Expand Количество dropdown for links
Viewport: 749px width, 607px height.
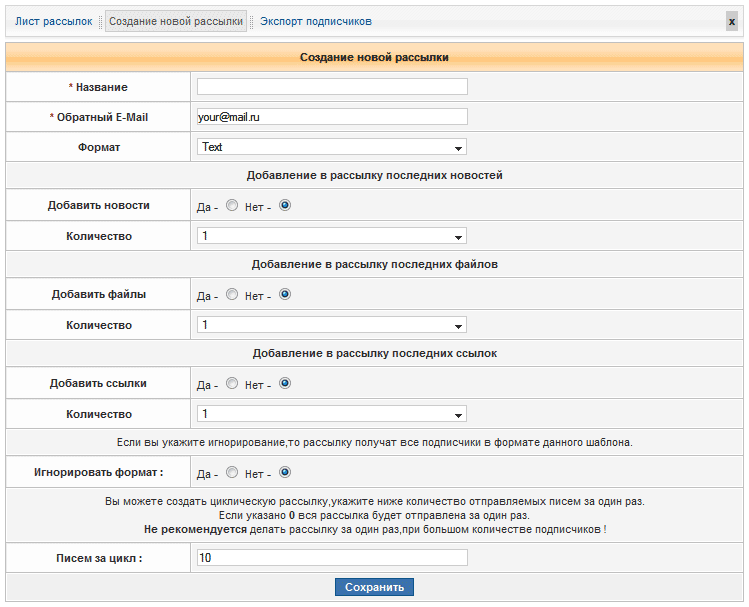[x=332, y=414]
